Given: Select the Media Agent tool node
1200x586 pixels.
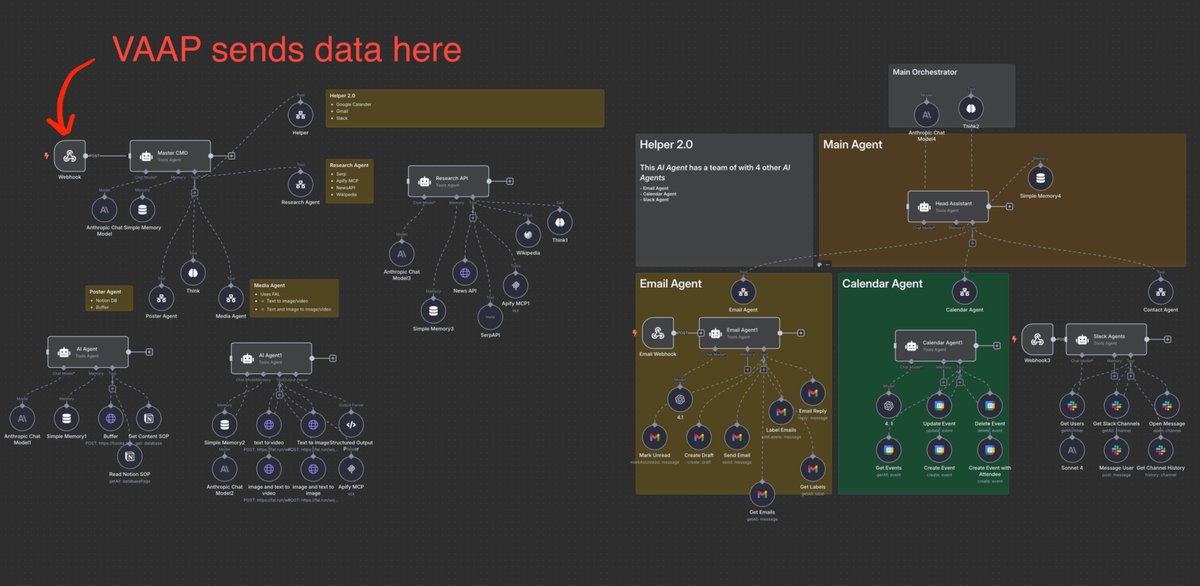Looking at the screenshot, I should [232, 297].
